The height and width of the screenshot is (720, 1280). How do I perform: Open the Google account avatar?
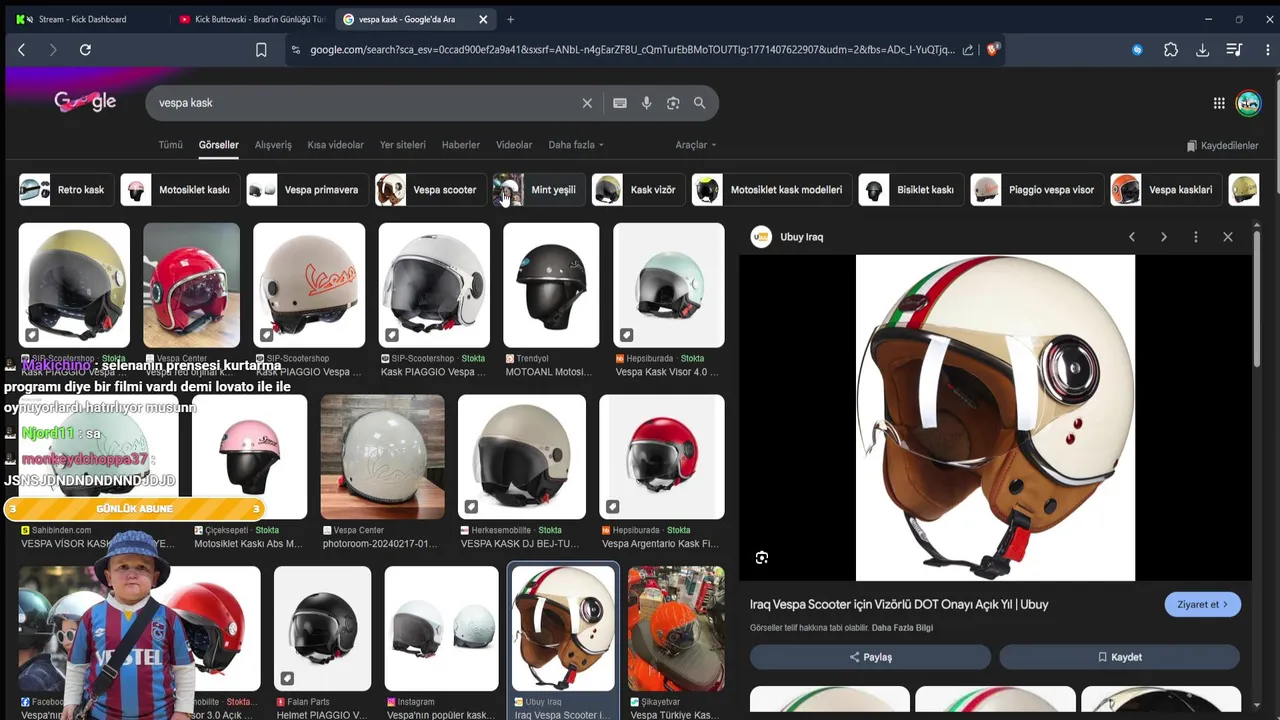coord(1248,103)
